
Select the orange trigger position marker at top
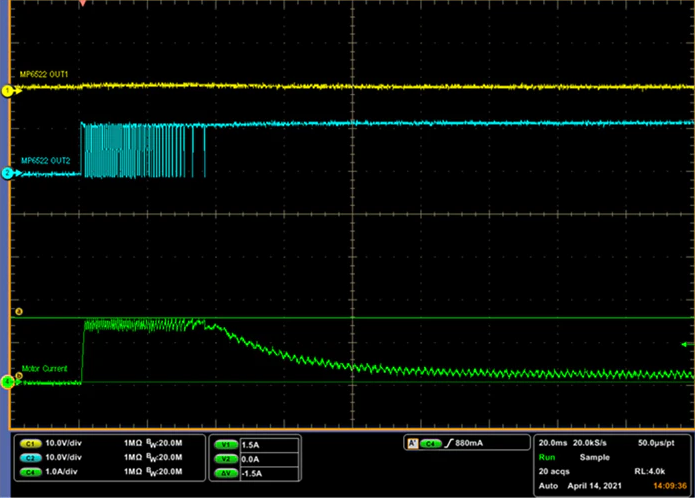point(82,4)
